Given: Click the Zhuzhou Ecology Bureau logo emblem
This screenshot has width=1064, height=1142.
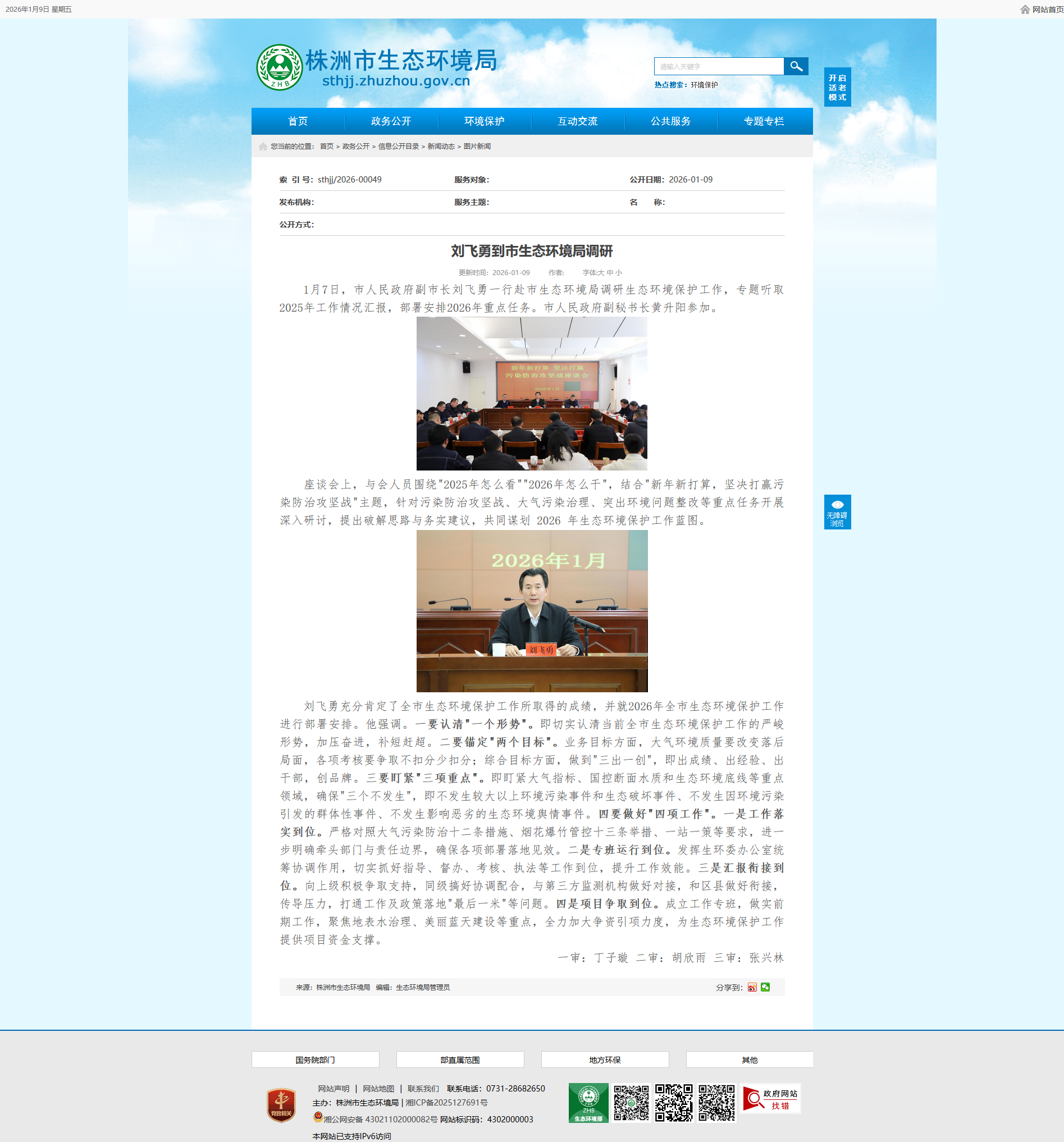Looking at the screenshot, I should point(279,67).
